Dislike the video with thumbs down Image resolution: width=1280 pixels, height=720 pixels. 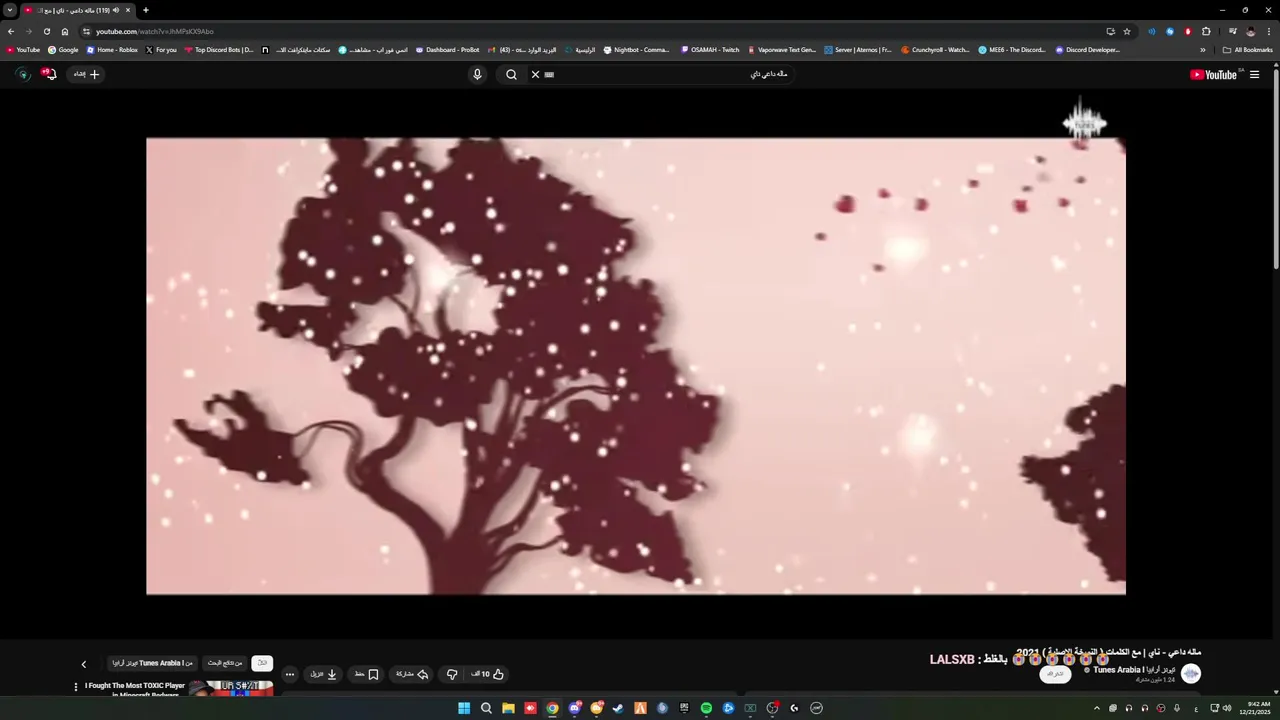click(x=452, y=674)
